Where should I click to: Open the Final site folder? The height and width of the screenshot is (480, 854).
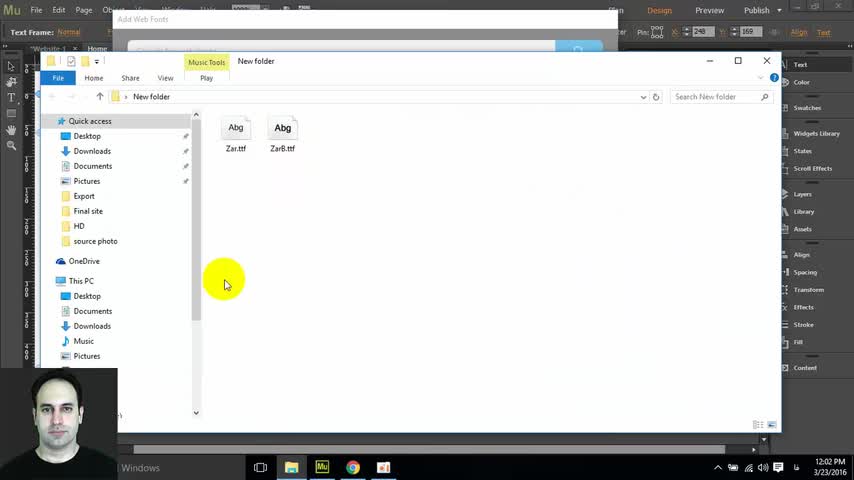(88, 211)
